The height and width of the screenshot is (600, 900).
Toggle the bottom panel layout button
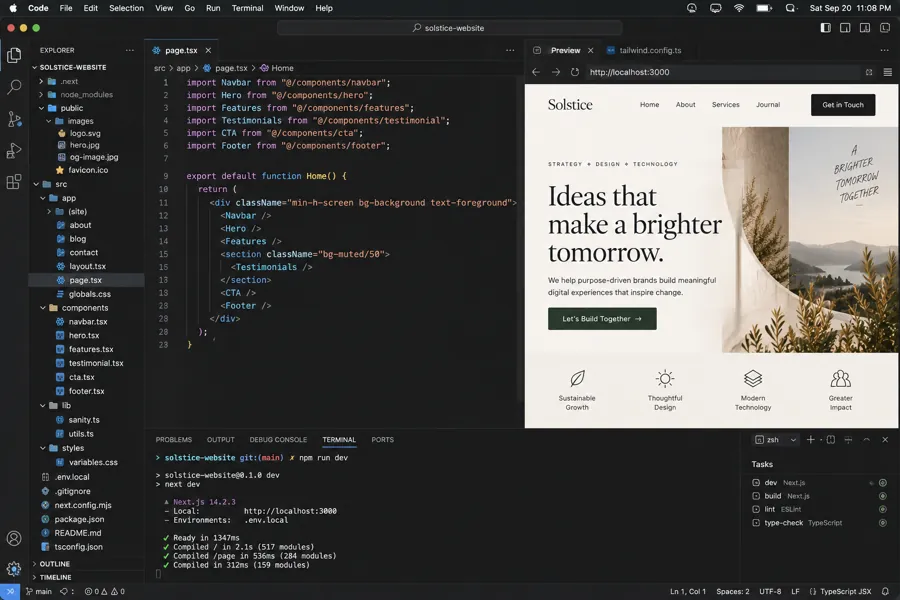tap(845, 28)
